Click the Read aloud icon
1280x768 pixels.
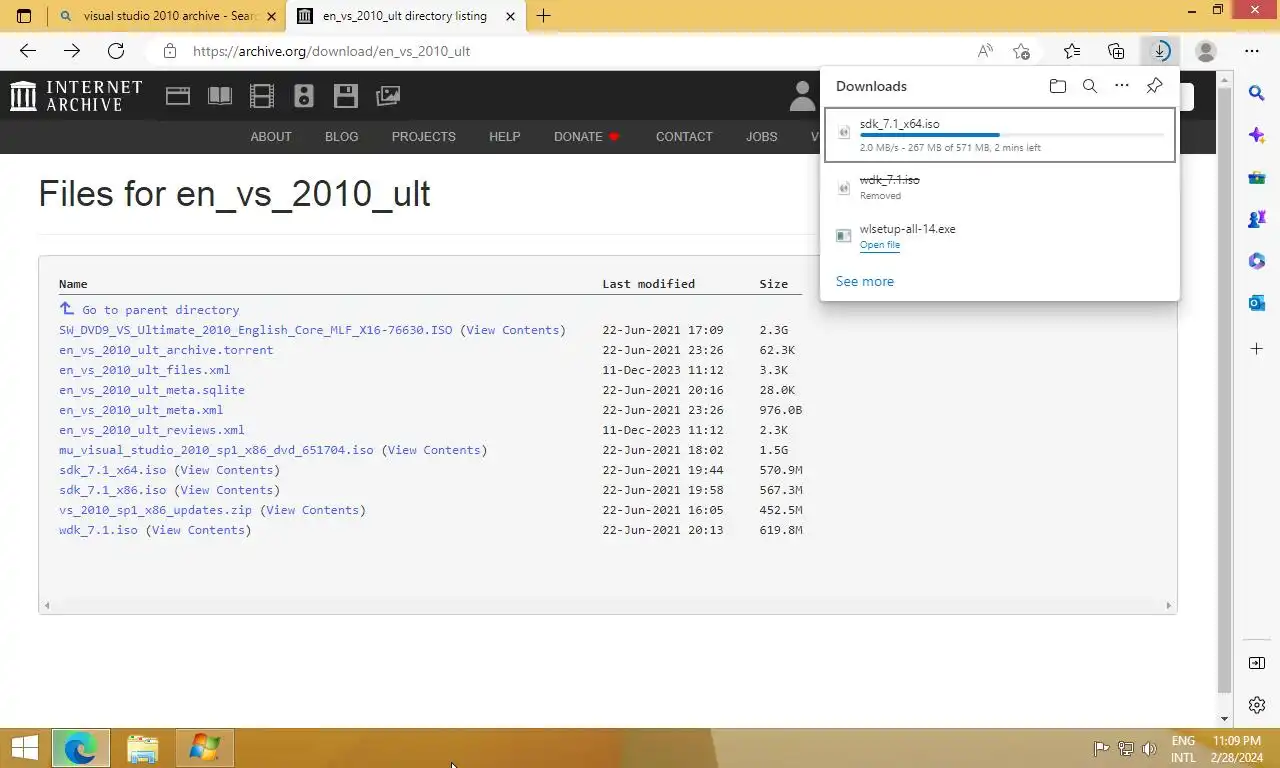[985, 51]
